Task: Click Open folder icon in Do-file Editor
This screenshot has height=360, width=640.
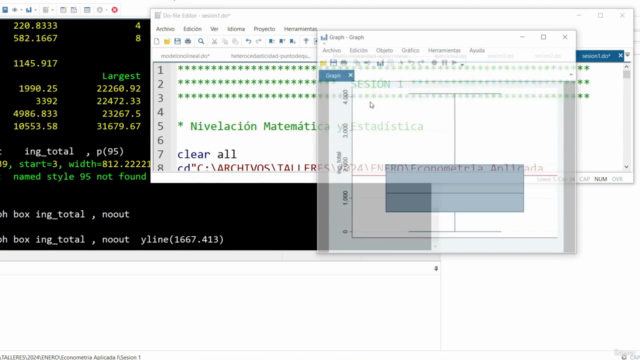Action: coord(167,41)
